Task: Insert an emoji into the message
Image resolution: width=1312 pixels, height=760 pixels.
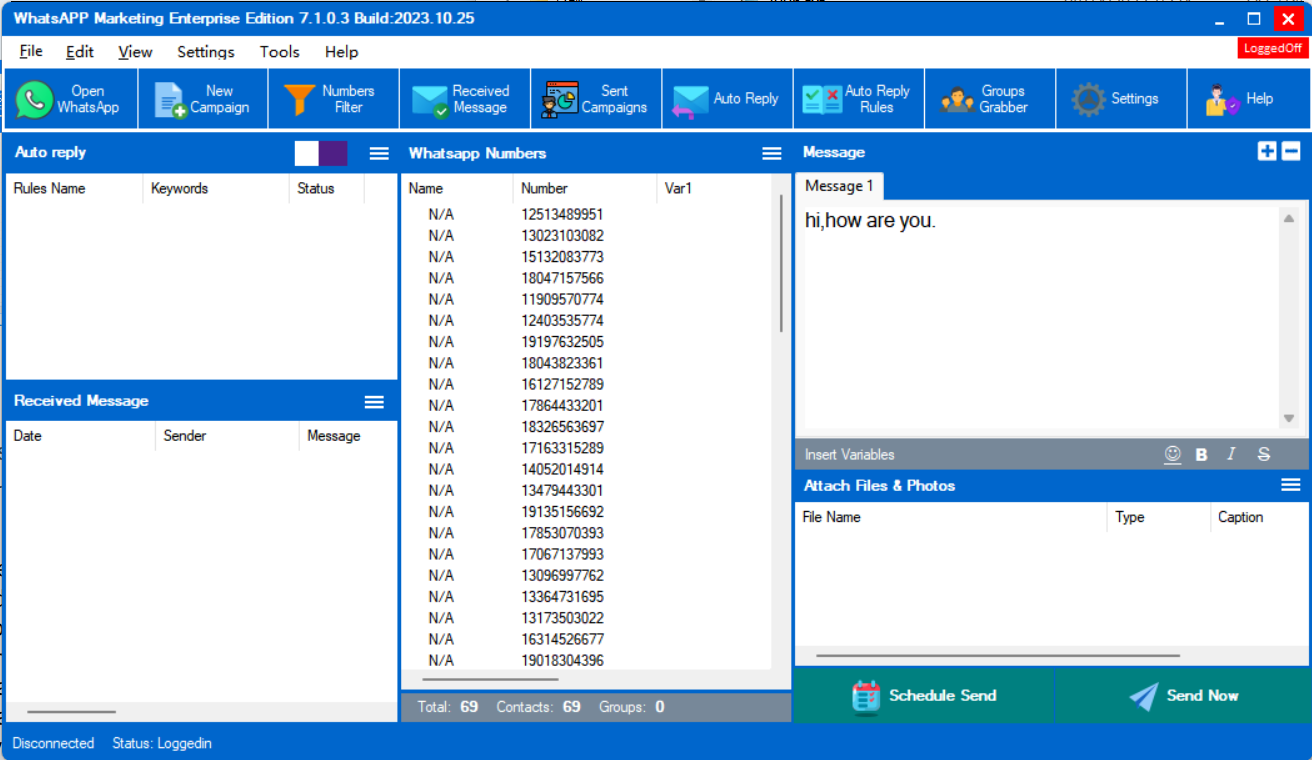Action: pyautogui.click(x=1172, y=454)
